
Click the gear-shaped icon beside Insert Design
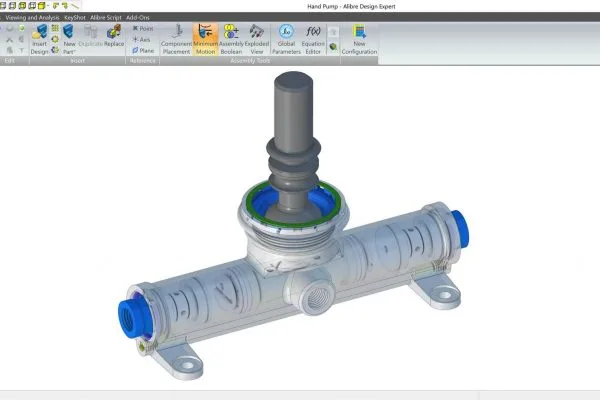pyautogui.click(x=55, y=39)
